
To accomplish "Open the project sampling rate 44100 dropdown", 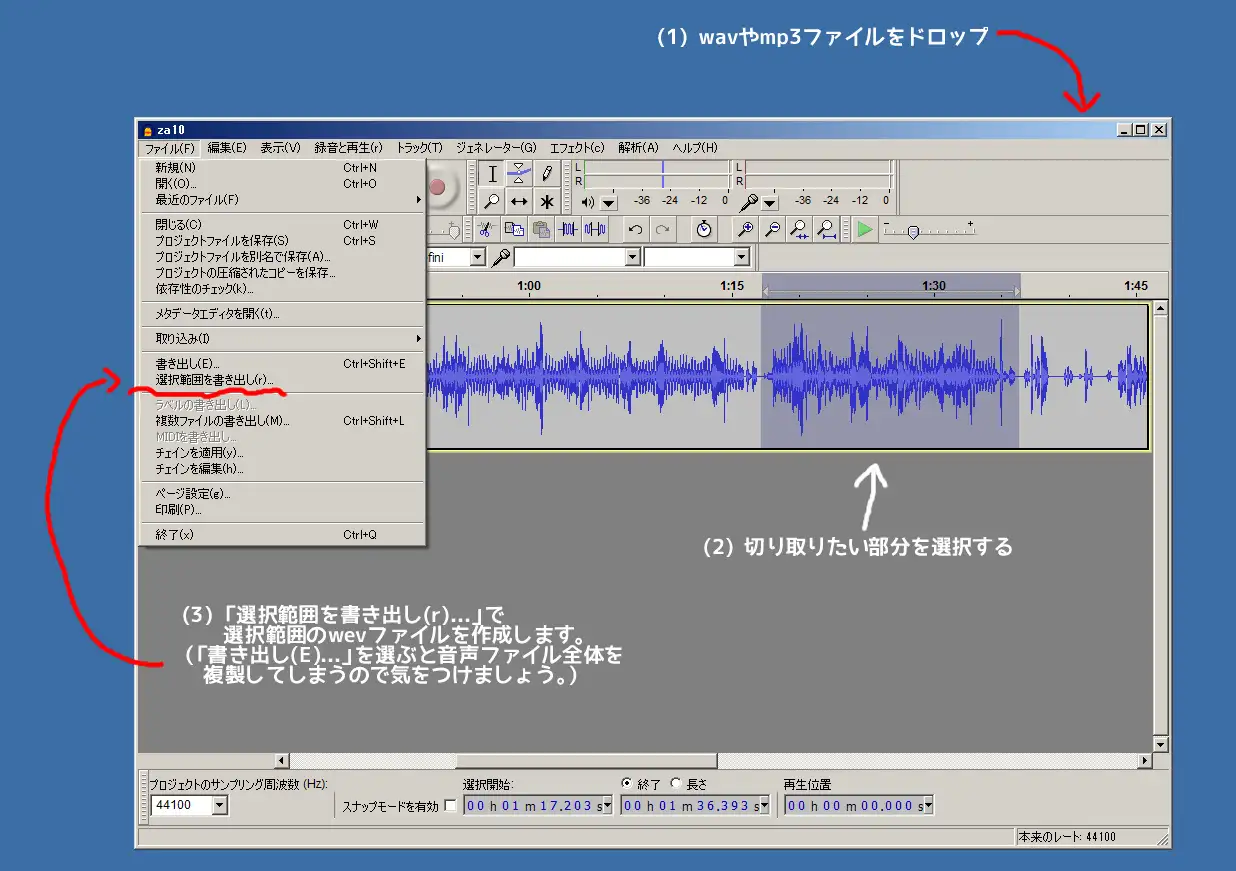I will click(x=220, y=805).
